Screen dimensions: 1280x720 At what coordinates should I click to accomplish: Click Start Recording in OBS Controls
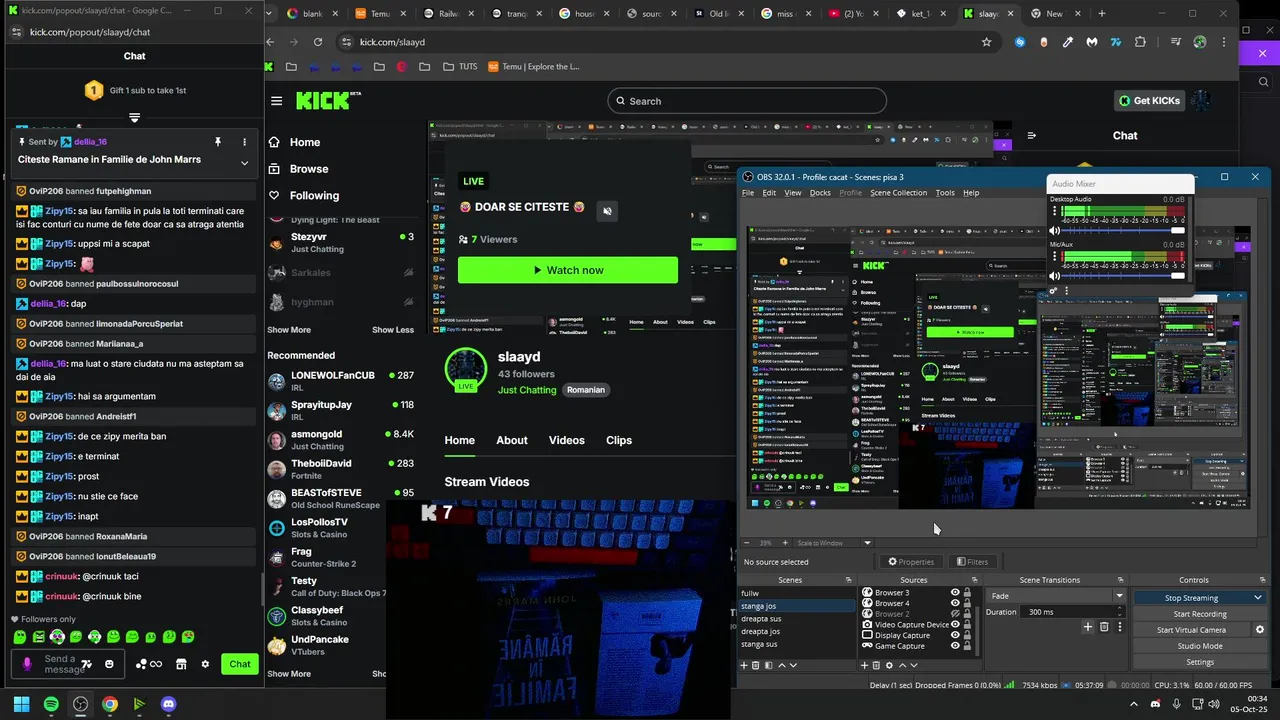click(1199, 614)
